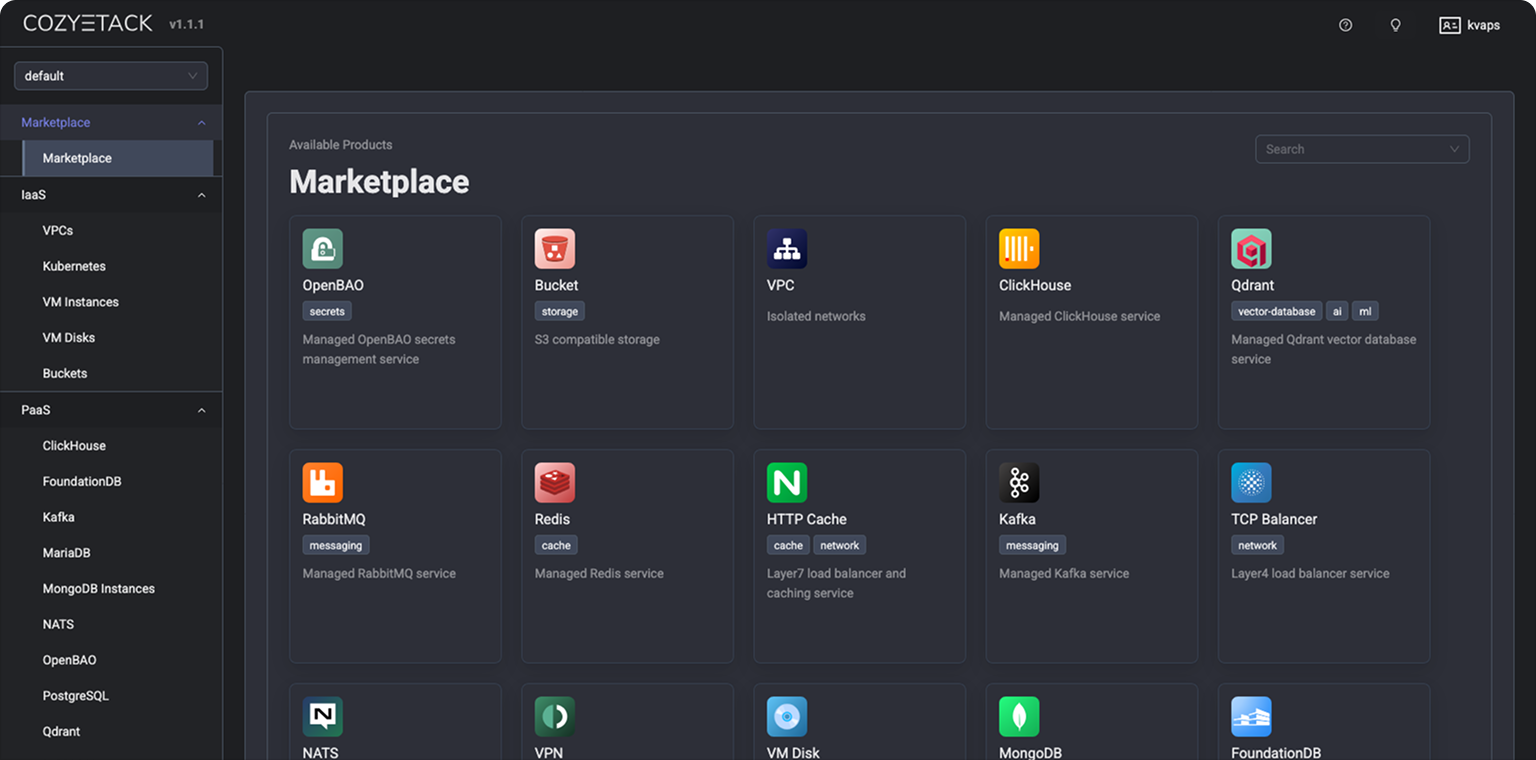Click messaging tag on RabbitMQ card
The height and width of the screenshot is (760, 1536).
(336, 545)
